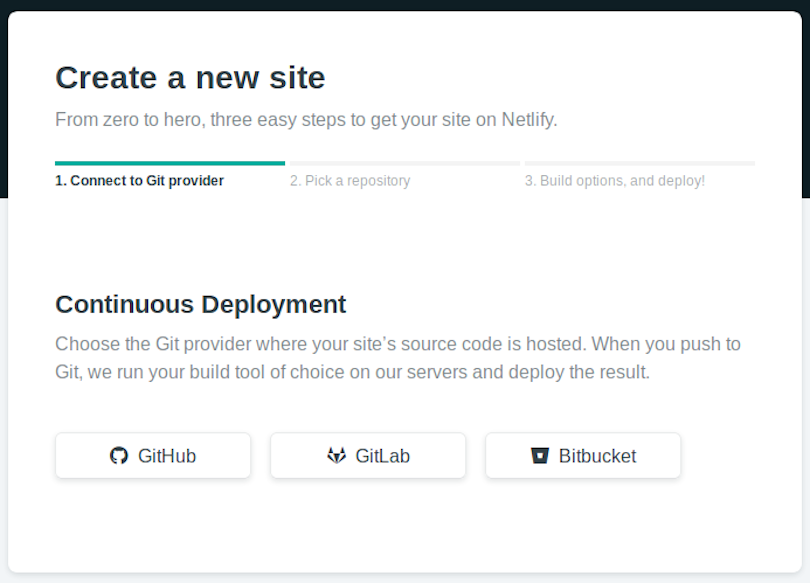
Task: Click the gray progress bar above Pick a repository
Action: 405,163
